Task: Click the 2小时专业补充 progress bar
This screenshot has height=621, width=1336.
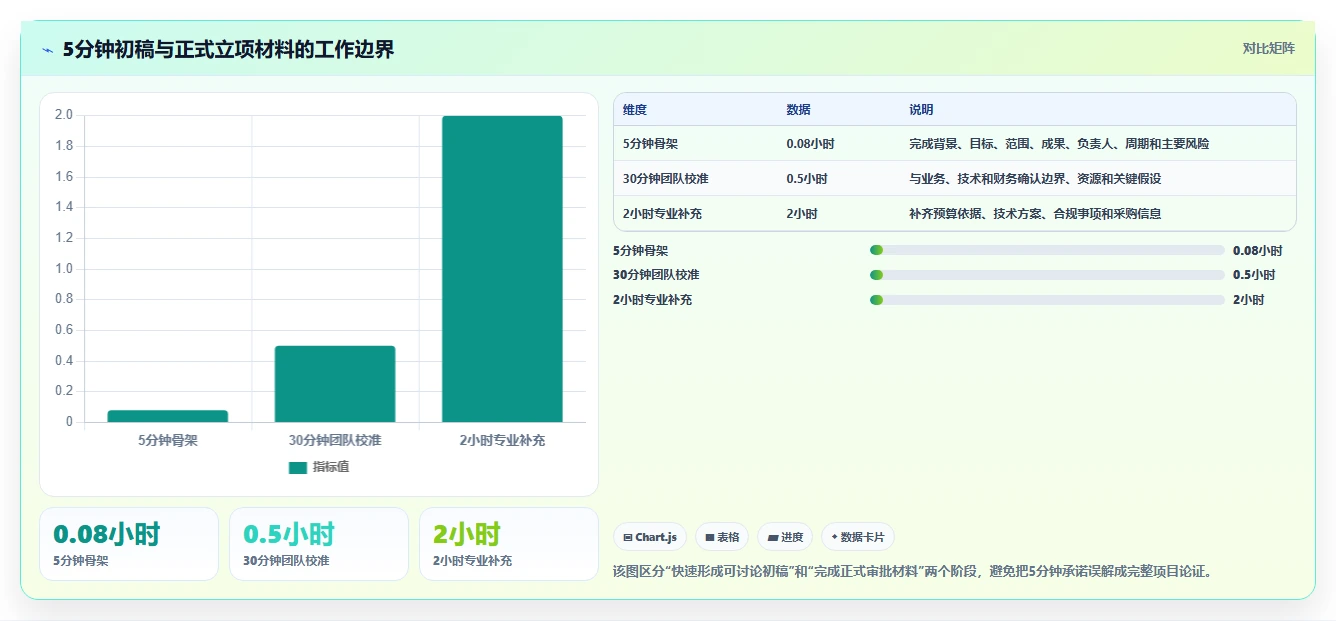Action: tap(1047, 300)
